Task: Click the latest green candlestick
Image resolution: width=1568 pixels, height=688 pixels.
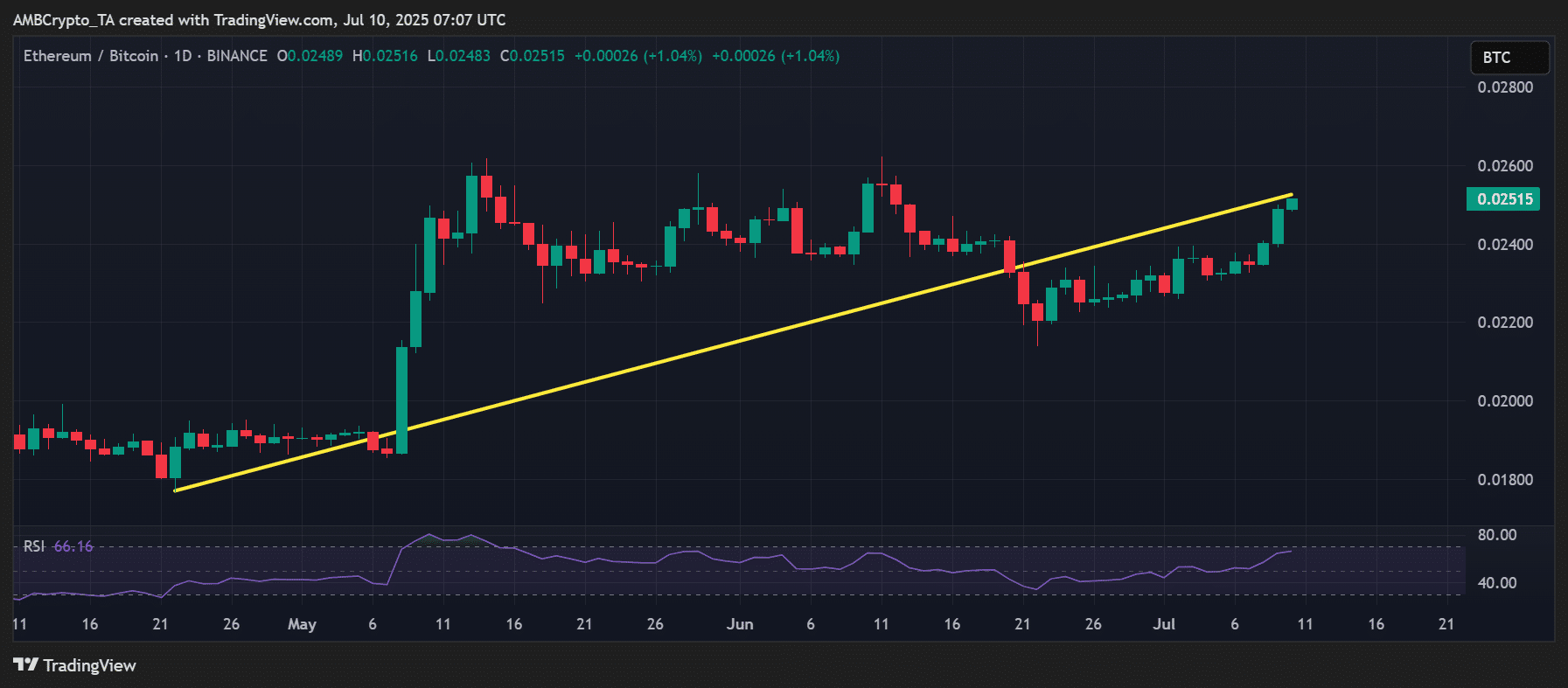Action: pyautogui.click(x=1292, y=204)
